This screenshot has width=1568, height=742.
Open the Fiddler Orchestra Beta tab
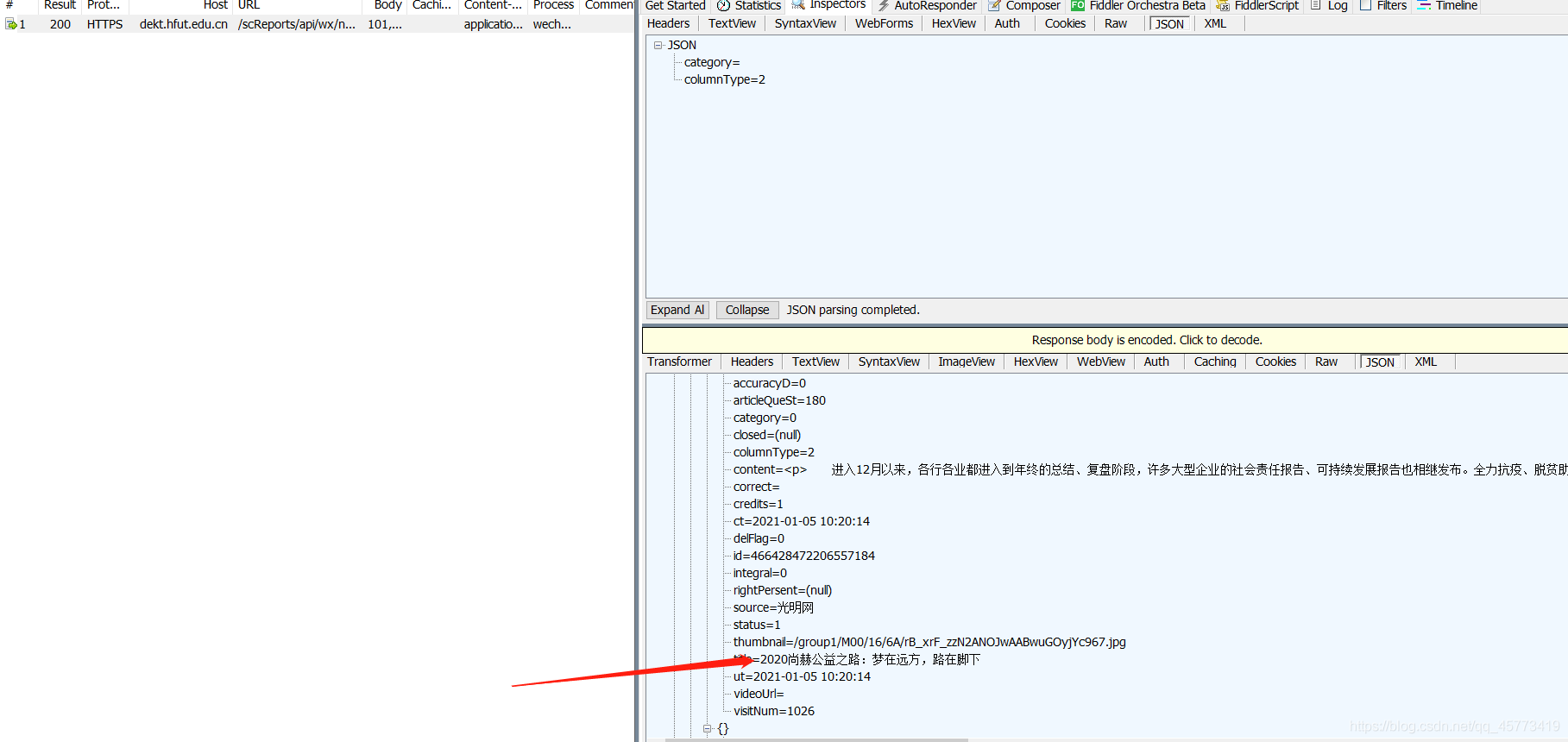[x=1138, y=5]
